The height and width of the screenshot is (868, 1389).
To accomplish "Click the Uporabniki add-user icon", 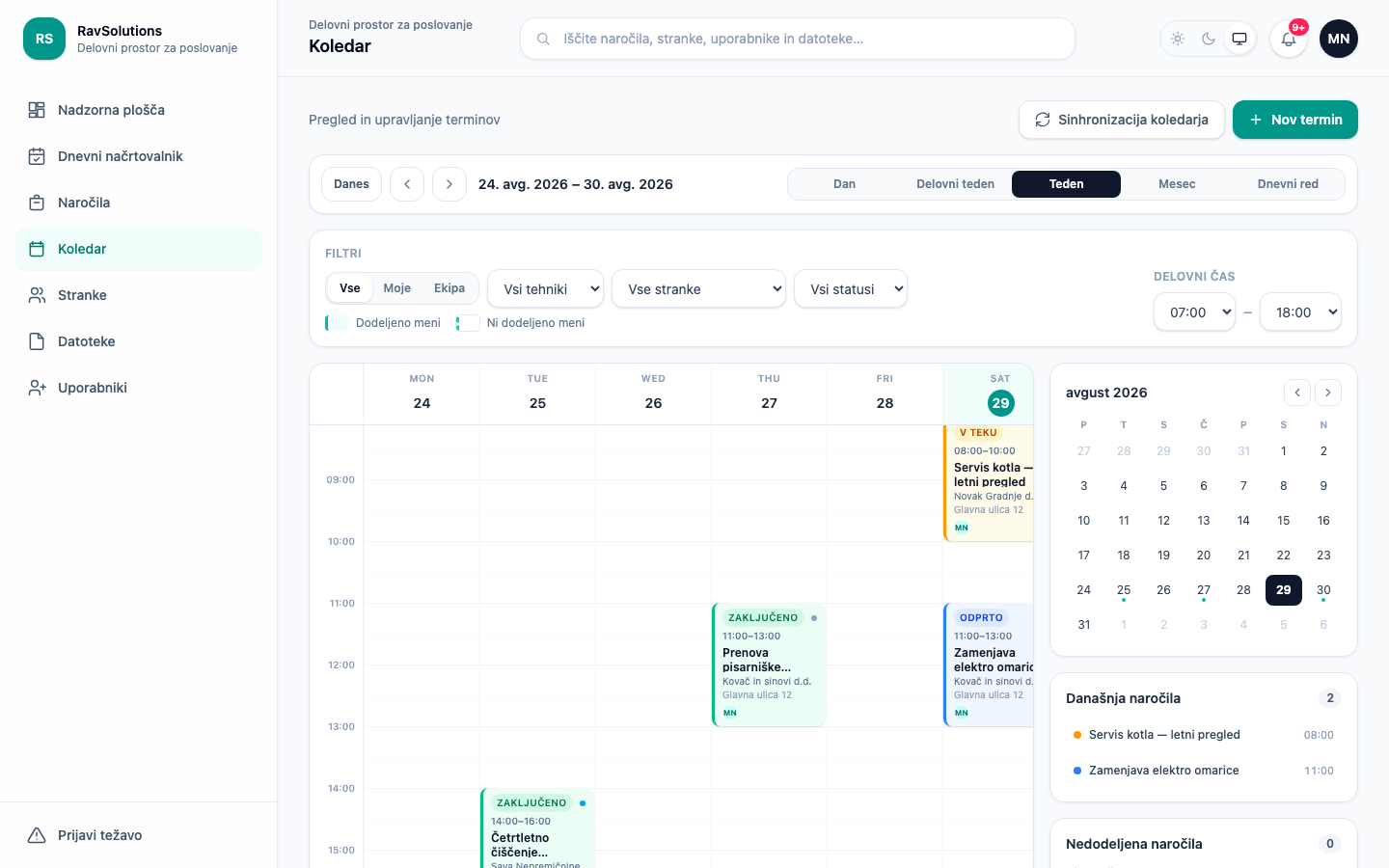I will pyautogui.click(x=37, y=388).
